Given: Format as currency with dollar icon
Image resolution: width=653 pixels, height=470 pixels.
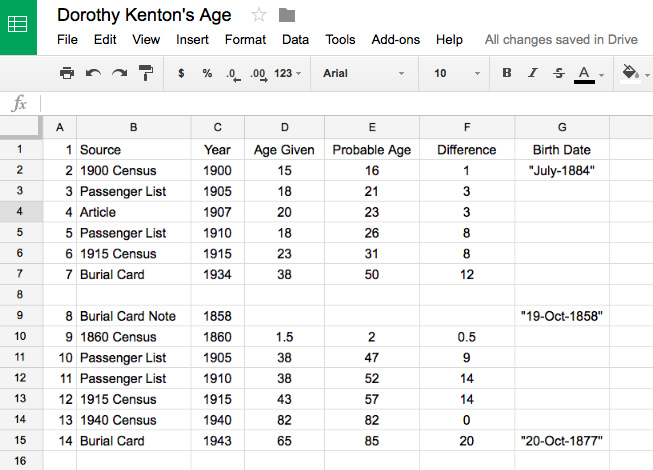Looking at the screenshot, I should point(181,73).
